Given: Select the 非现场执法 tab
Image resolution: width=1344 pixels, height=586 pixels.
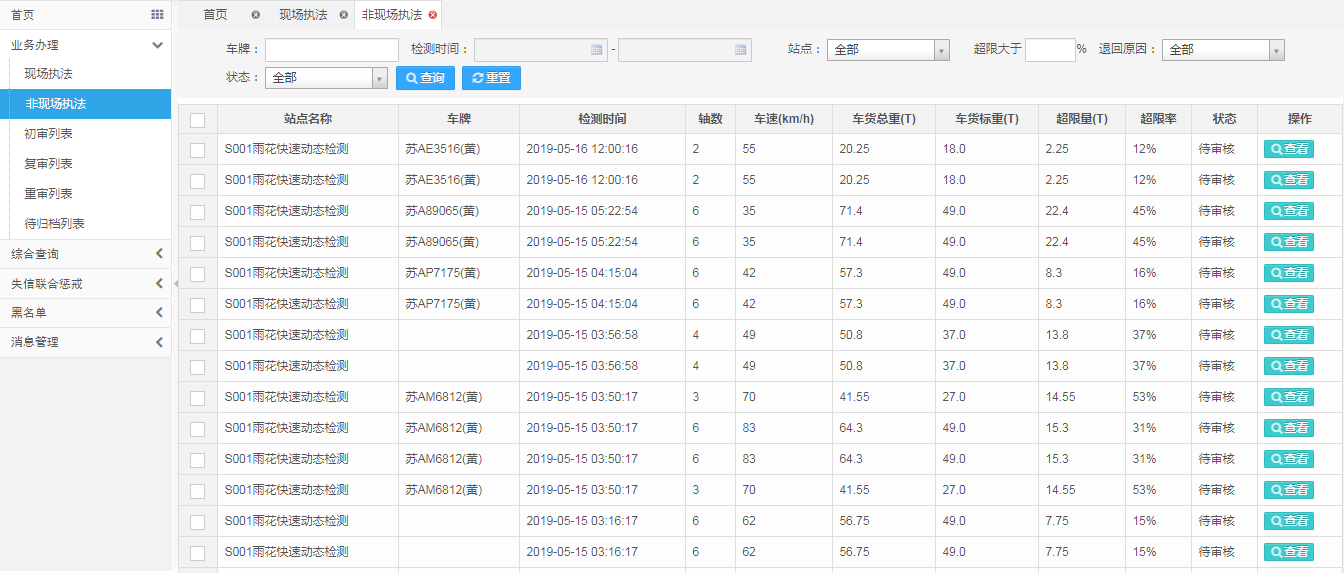Looking at the screenshot, I should 391,15.
